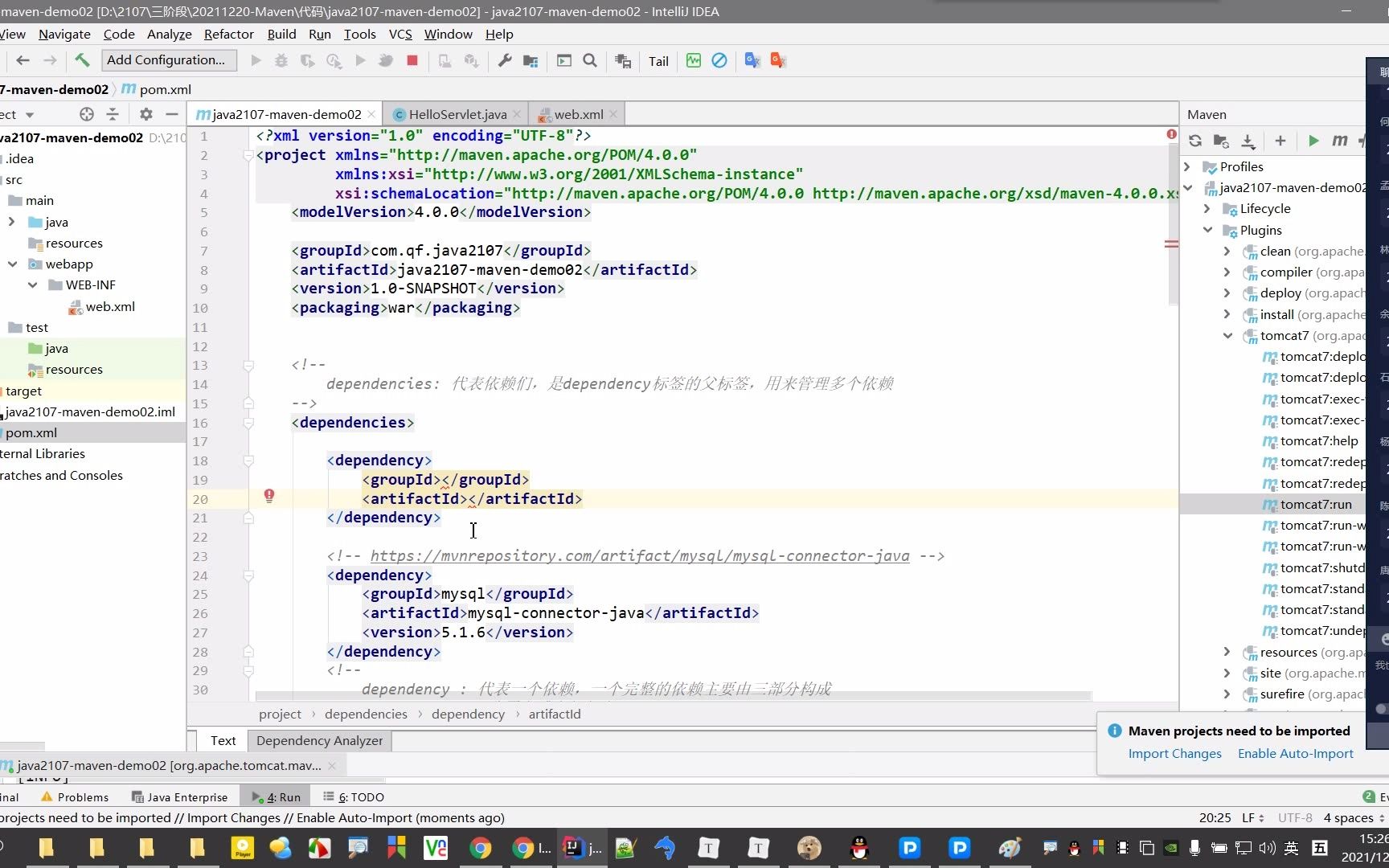This screenshot has width=1389, height=868.
Task: Click the volume icon in system tray
Action: click(x=1267, y=847)
